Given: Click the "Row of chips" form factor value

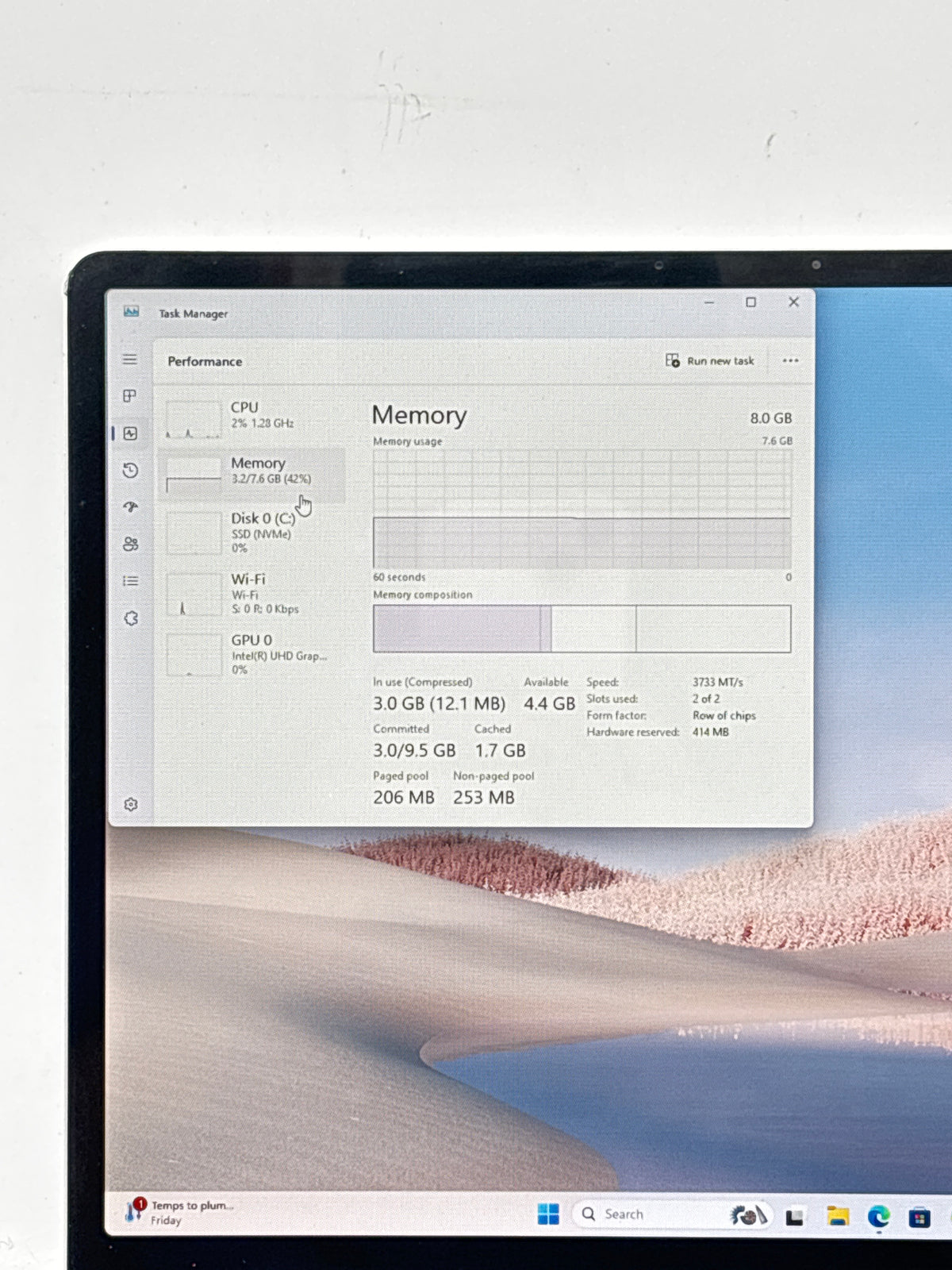Looking at the screenshot, I should [x=724, y=715].
